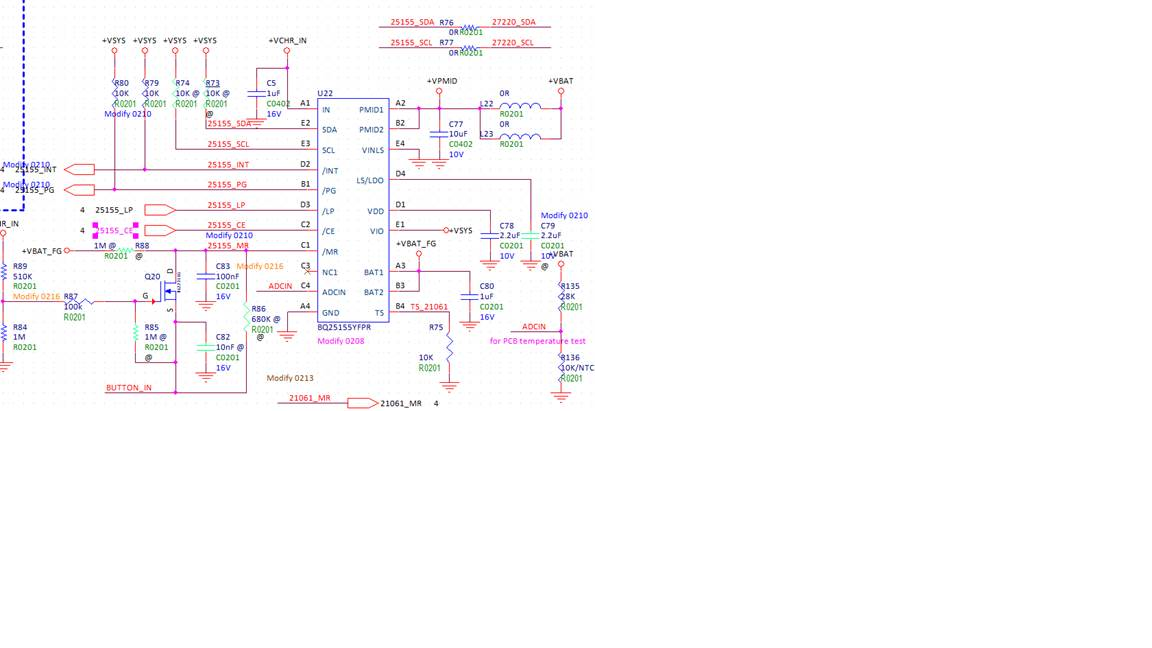The height and width of the screenshot is (648, 1152).
Task: Click the BQ25155YFPR part name
Action: point(344,328)
